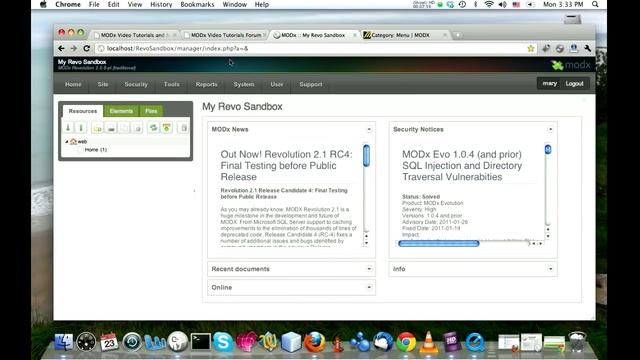
Task: Click the volume icon in the menu bar
Action: pos(502,4)
